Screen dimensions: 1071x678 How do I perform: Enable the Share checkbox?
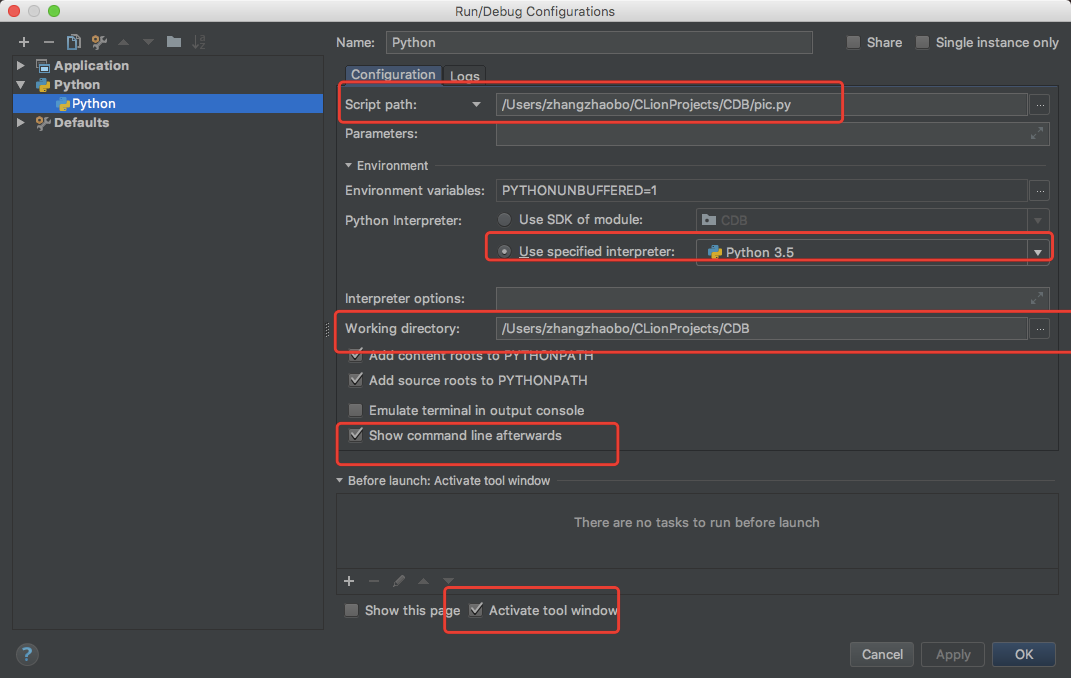tap(853, 42)
